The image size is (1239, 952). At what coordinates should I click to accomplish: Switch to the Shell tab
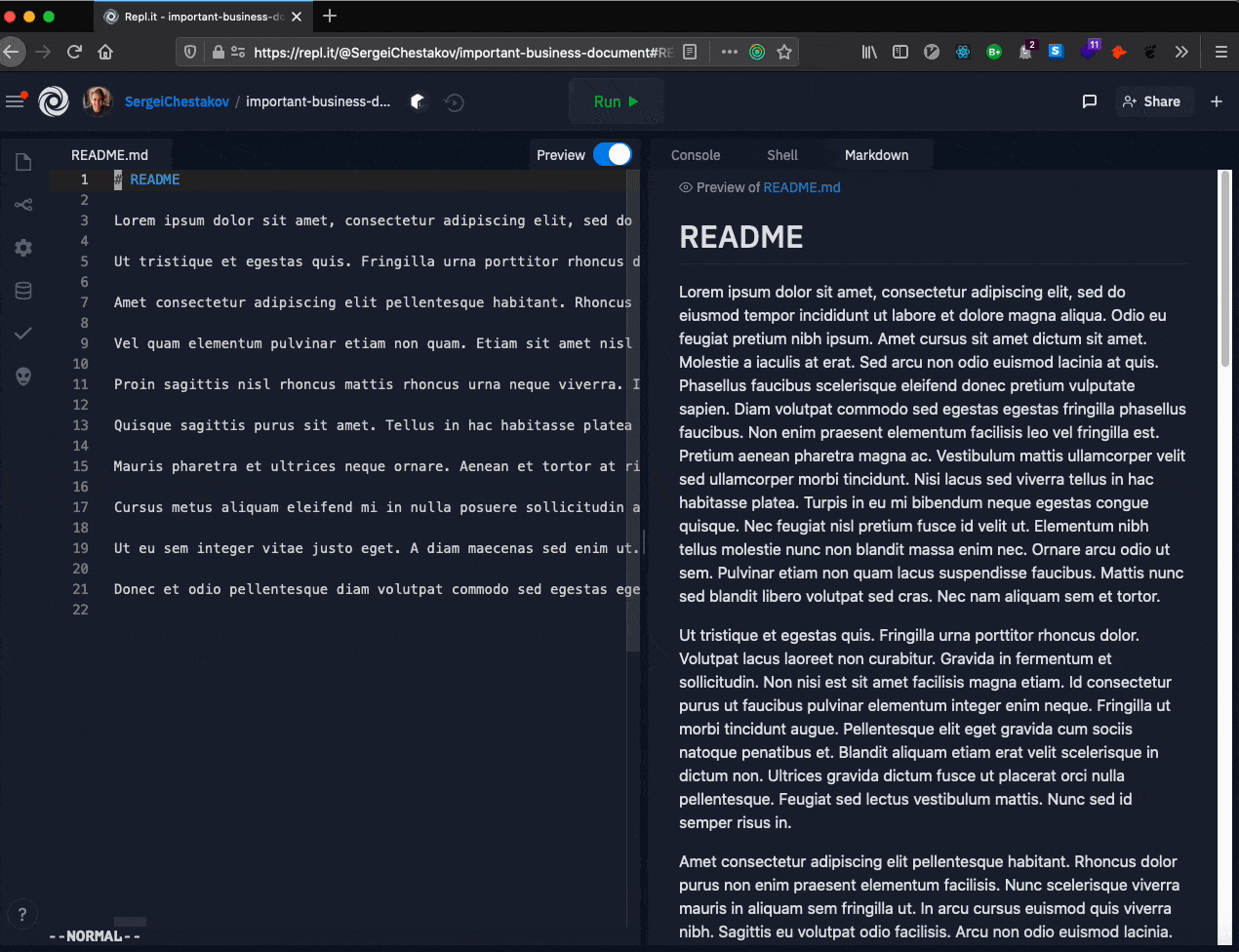coord(781,155)
